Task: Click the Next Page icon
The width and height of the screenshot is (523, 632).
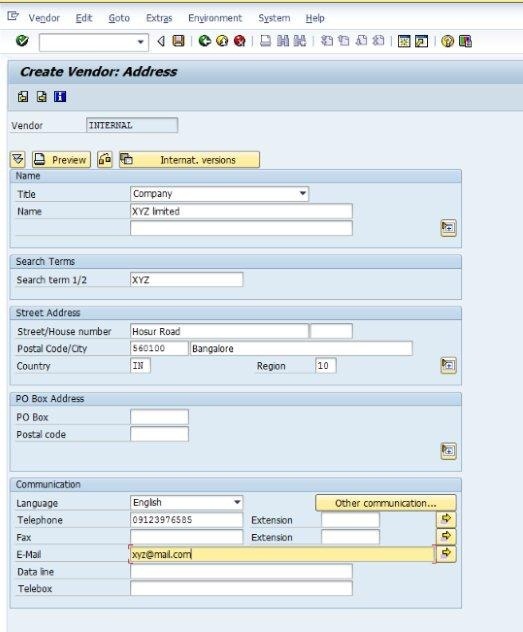Action: pos(361,41)
